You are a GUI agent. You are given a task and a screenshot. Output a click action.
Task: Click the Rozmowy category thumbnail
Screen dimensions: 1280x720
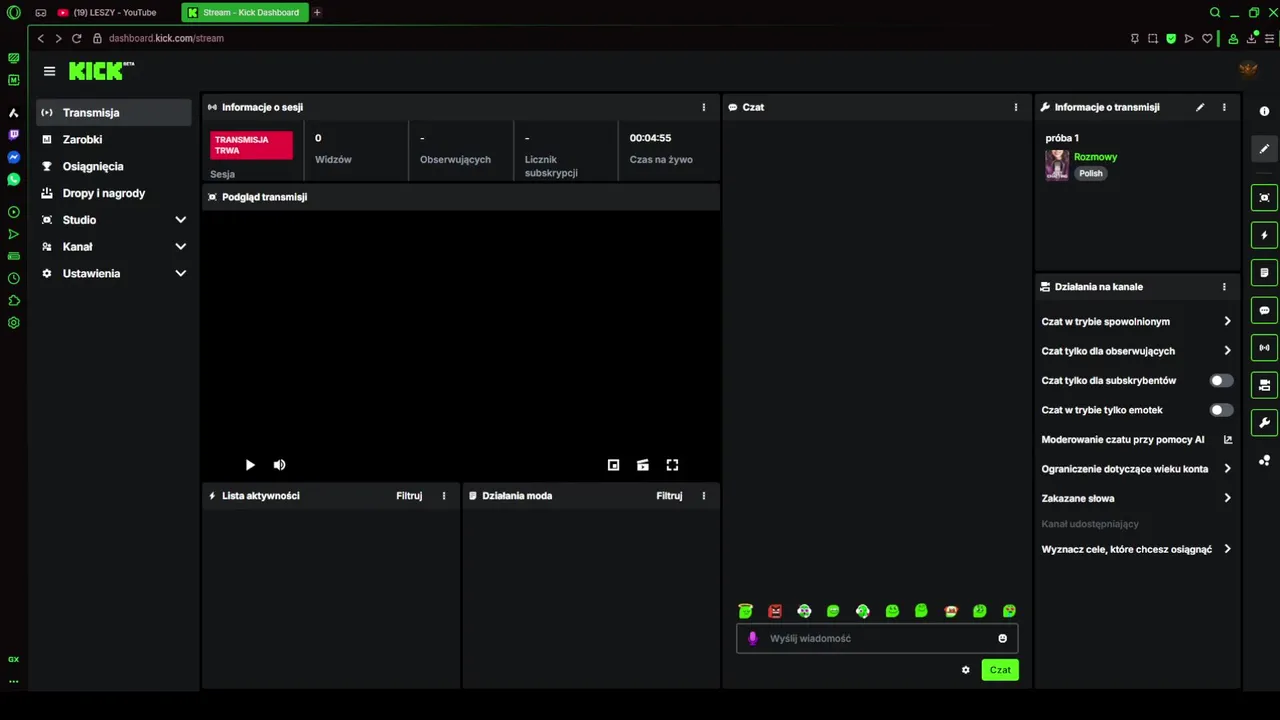[x=1057, y=165]
